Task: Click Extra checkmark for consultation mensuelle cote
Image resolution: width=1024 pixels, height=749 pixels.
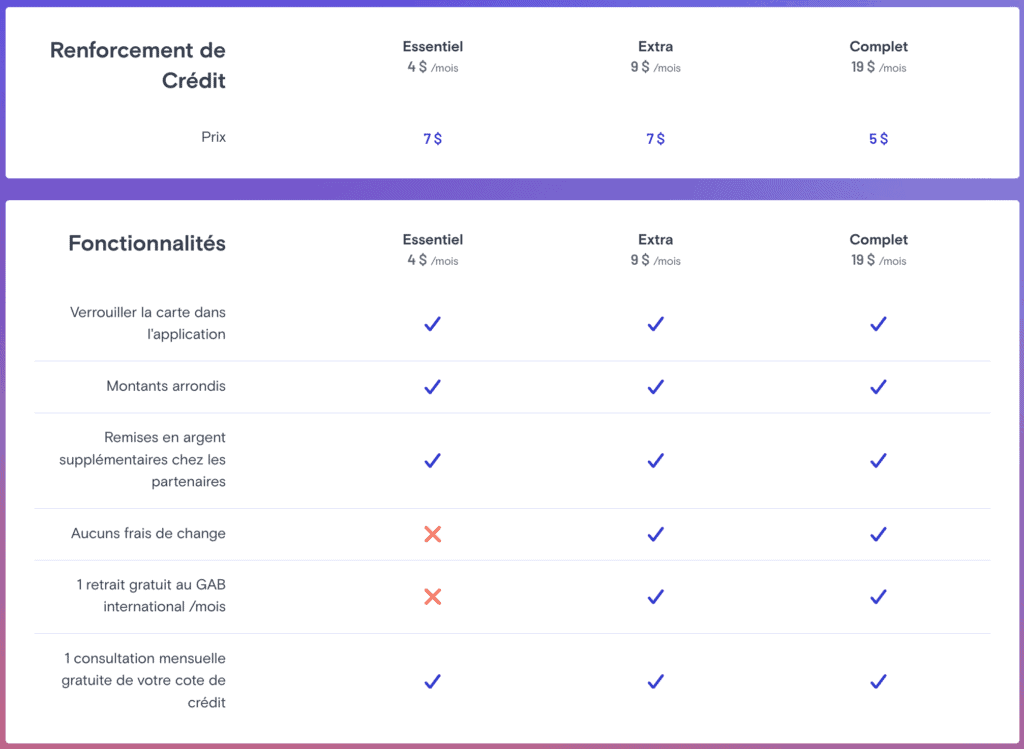Action: point(655,681)
